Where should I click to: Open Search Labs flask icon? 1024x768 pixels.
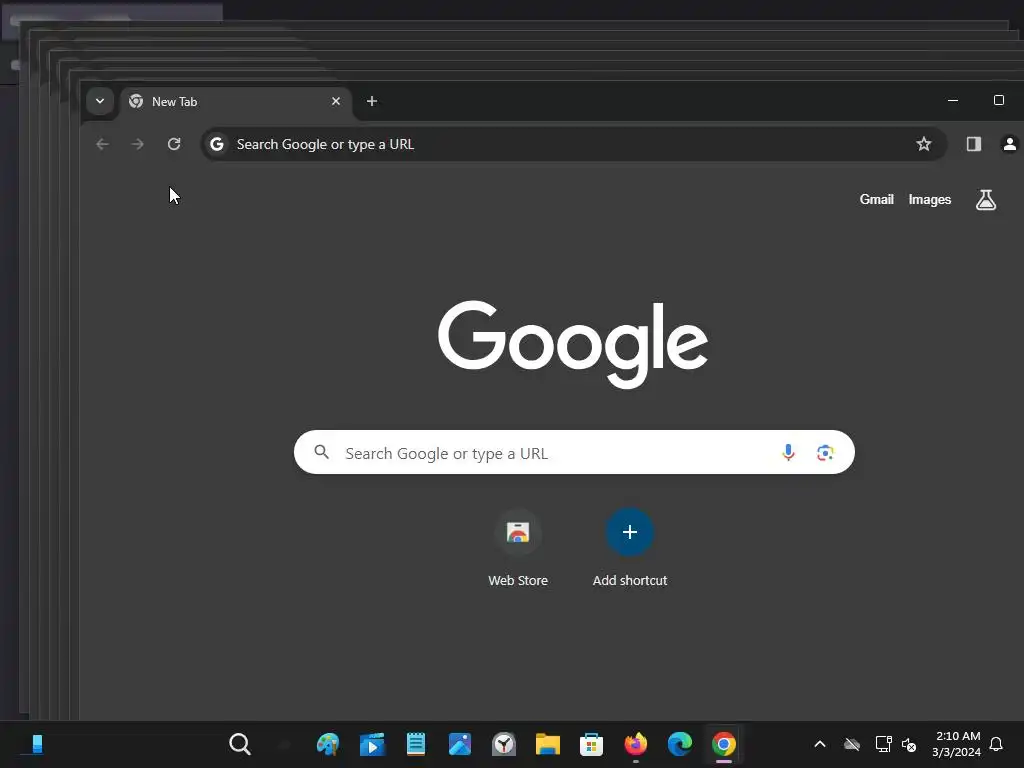coord(985,200)
